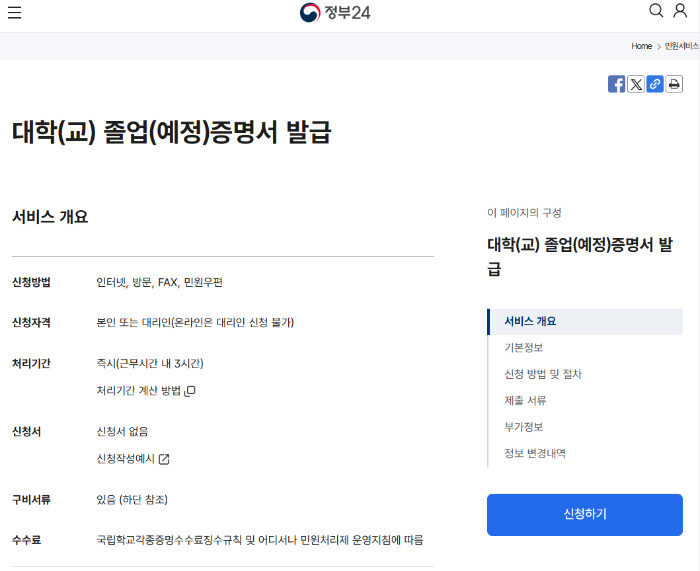Click the 이 페이지의 구성 label
Screen dimensions: 700x571
click(x=524, y=213)
